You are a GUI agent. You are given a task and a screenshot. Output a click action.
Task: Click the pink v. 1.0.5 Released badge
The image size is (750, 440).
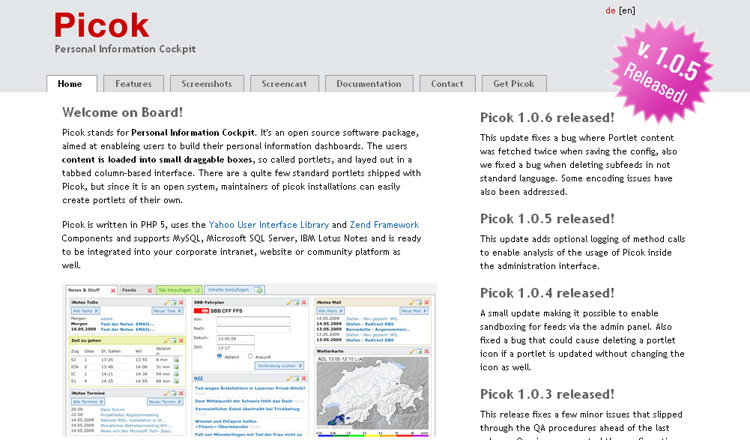[656, 69]
